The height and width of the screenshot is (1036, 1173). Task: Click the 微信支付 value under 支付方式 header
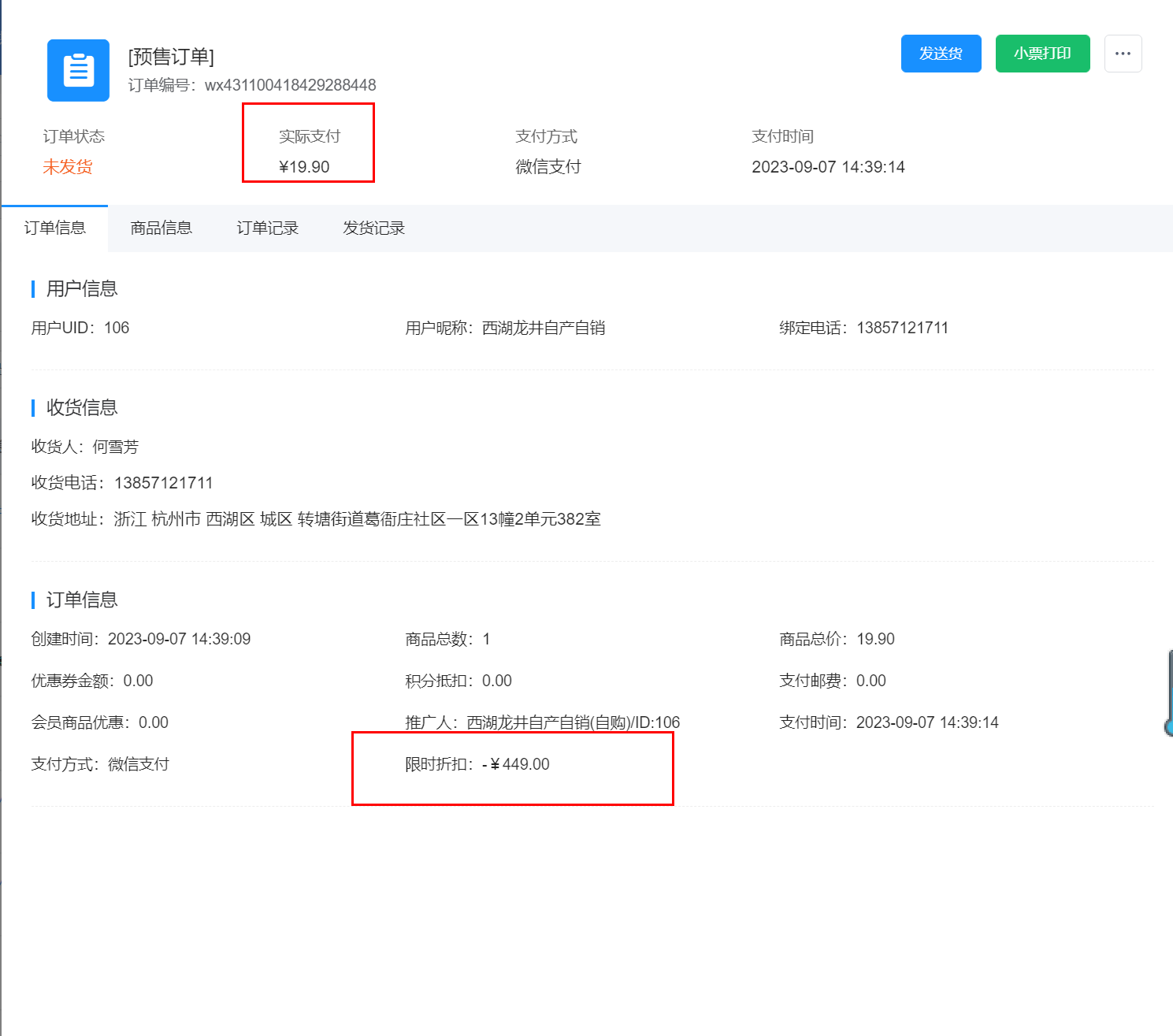(548, 167)
